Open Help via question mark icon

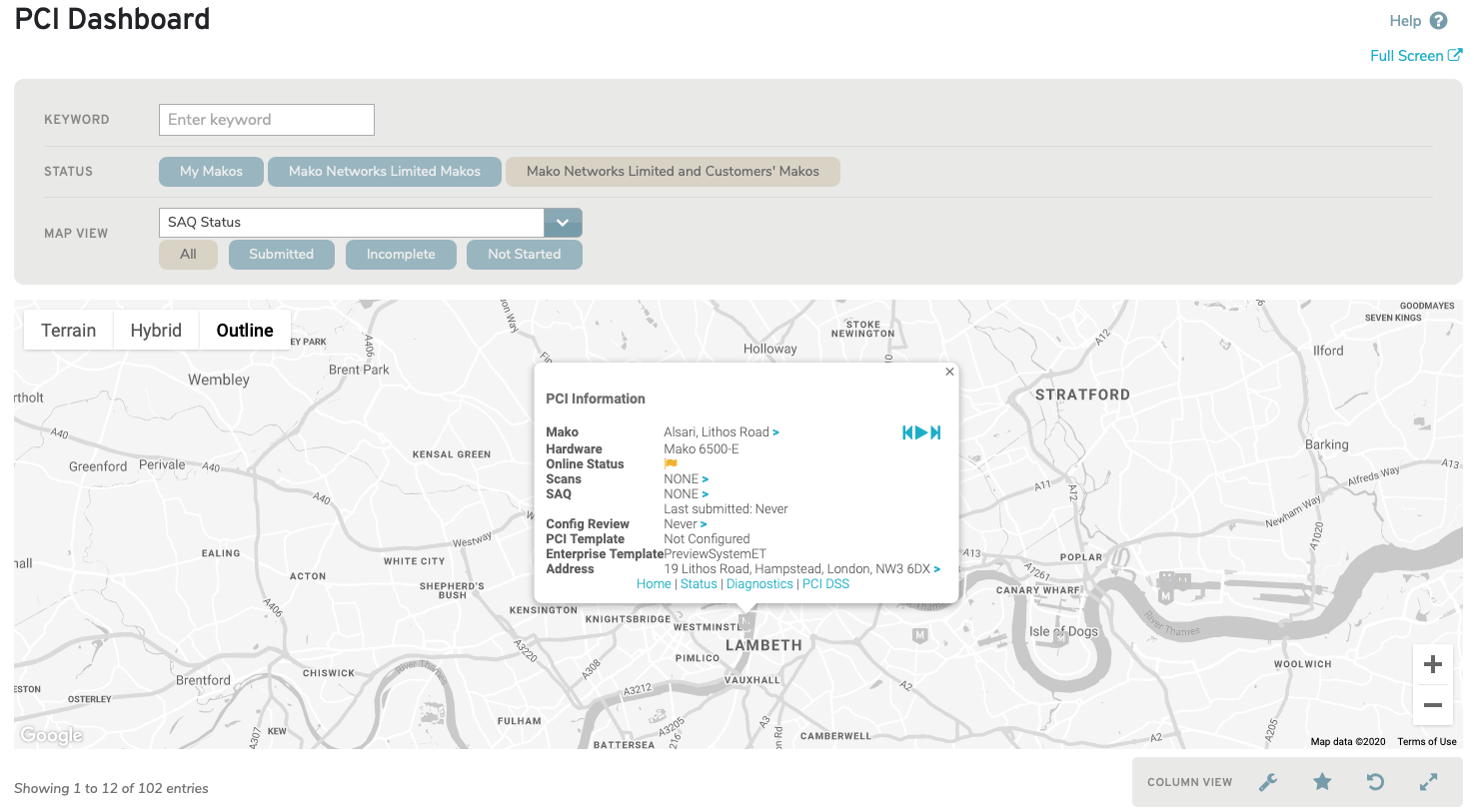(x=1437, y=20)
